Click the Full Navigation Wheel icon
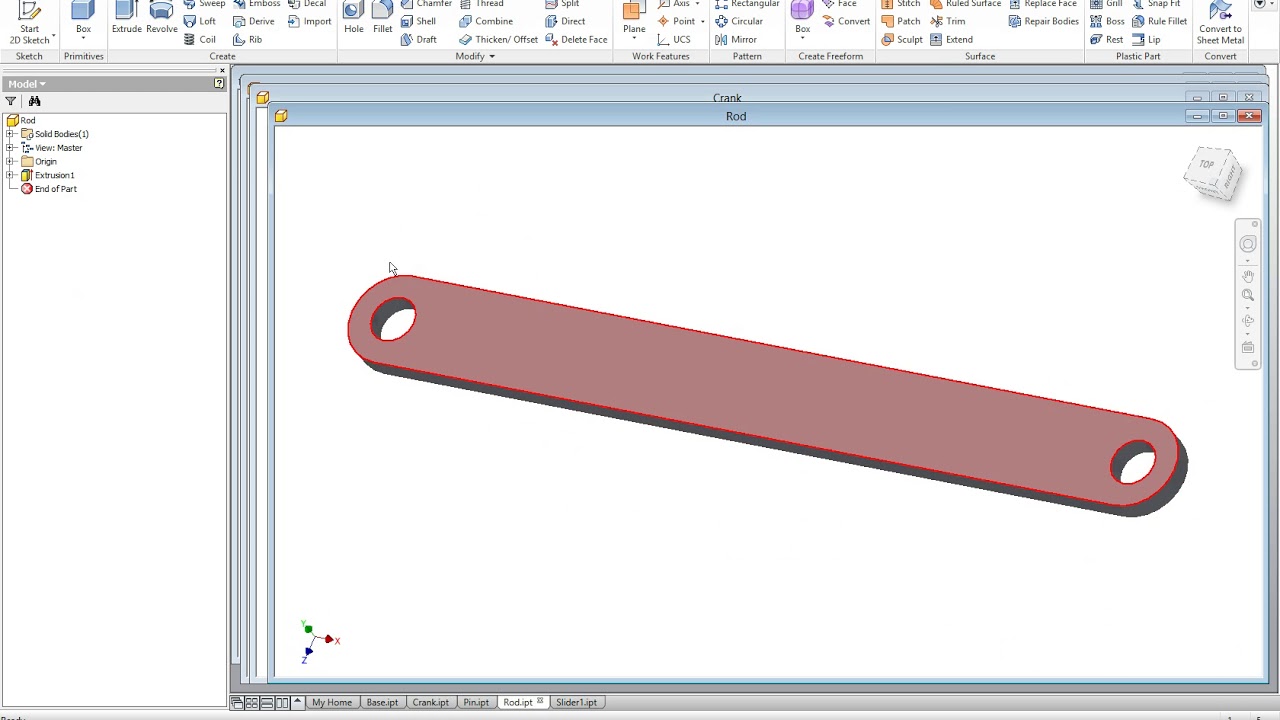 pyautogui.click(x=1247, y=244)
